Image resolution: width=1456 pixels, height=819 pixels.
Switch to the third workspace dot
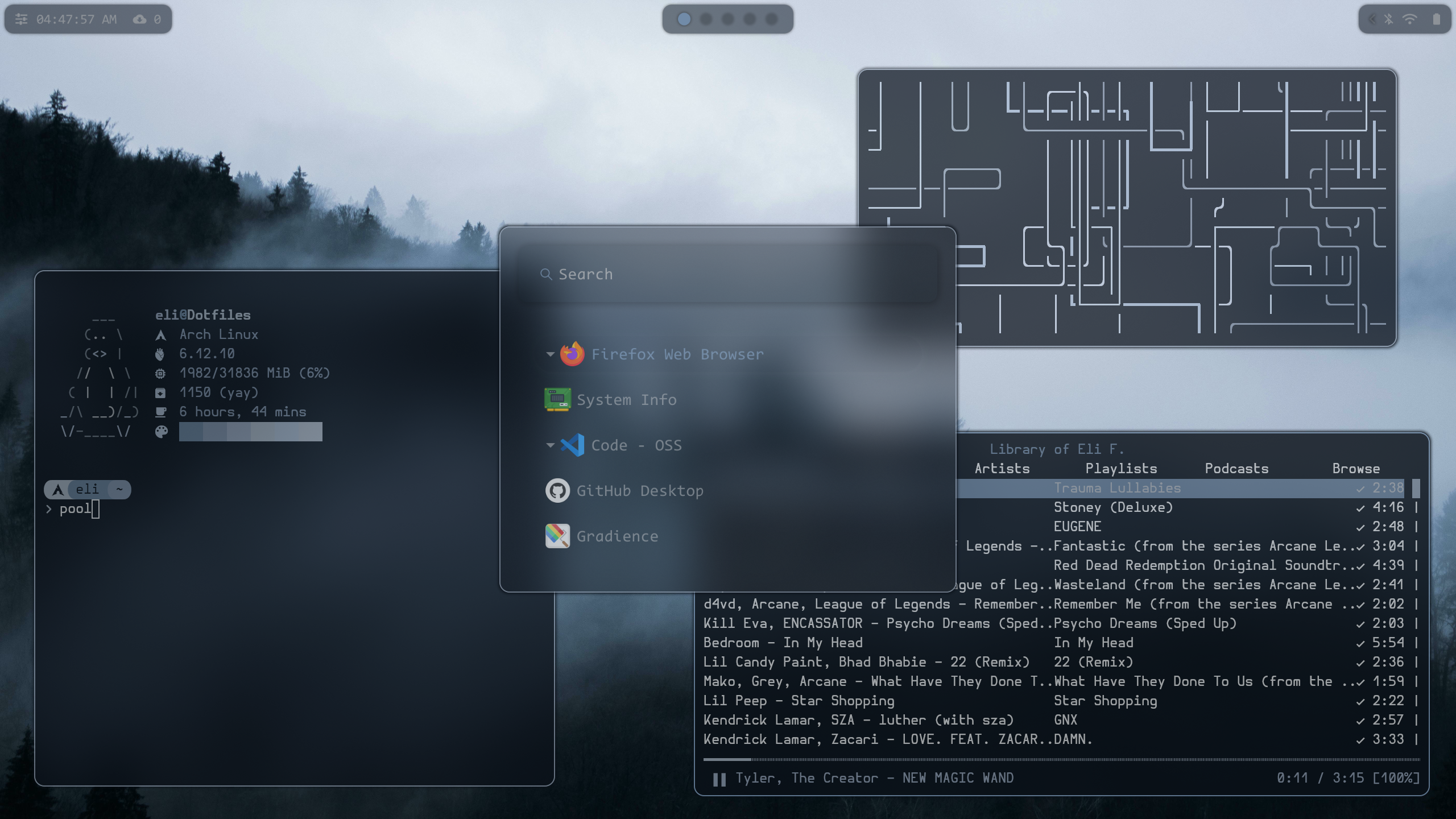pyautogui.click(x=727, y=19)
